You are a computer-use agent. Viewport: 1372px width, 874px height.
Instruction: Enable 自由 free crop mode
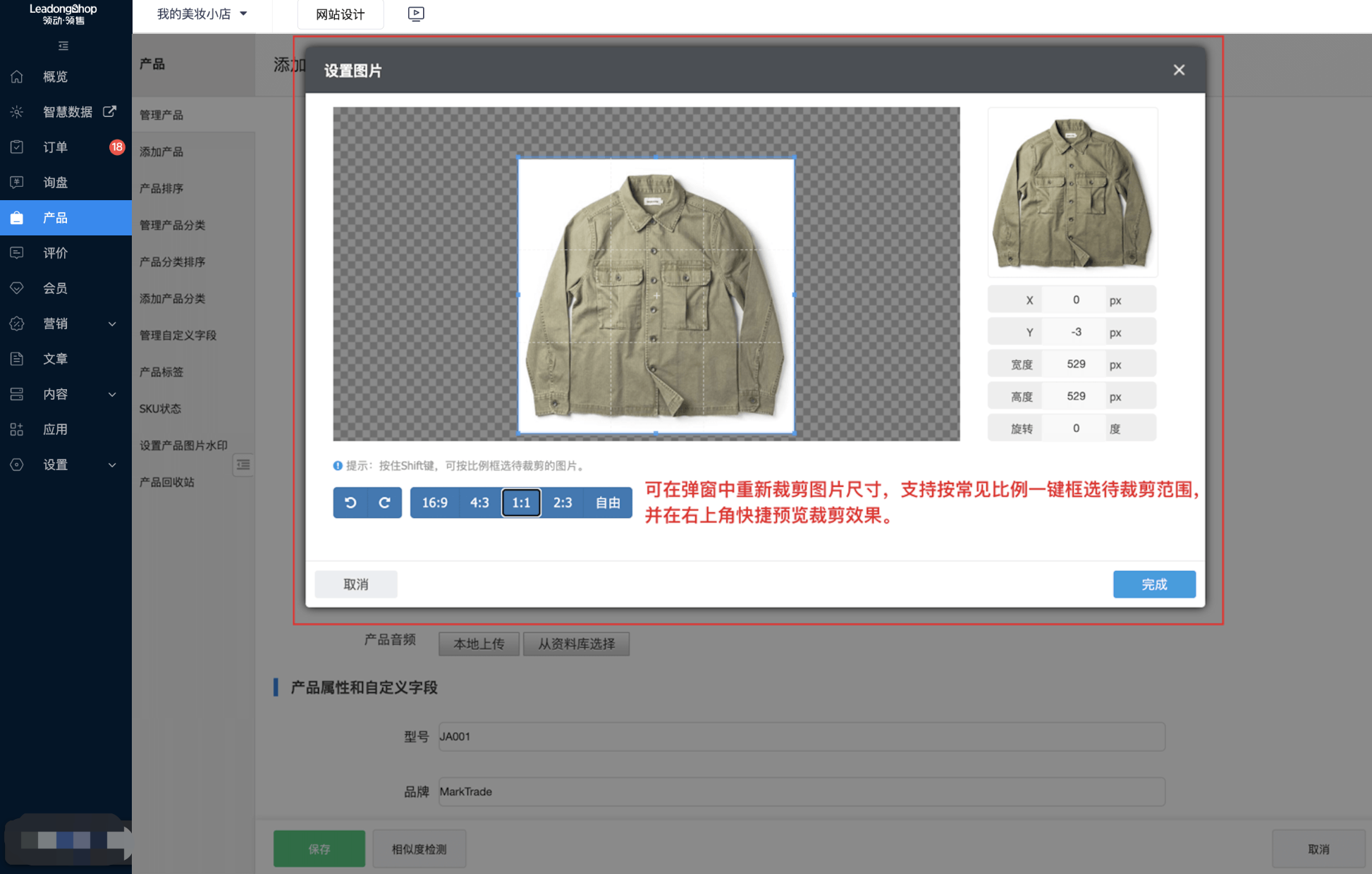pos(607,503)
